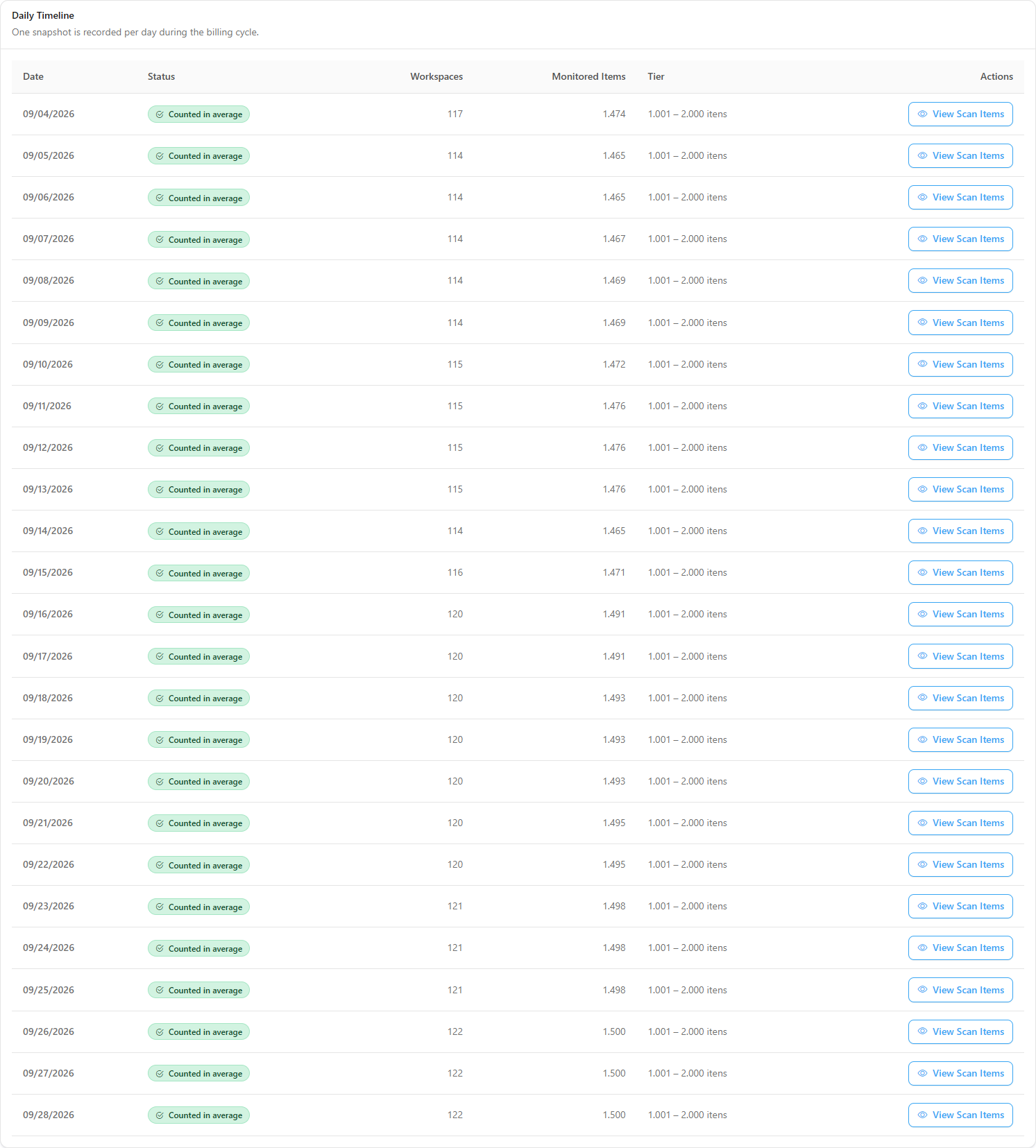Click the eye icon in the 09/19/2026 row
The height and width of the screenshot is (1148, 1036).
click(x=922, y=739)
